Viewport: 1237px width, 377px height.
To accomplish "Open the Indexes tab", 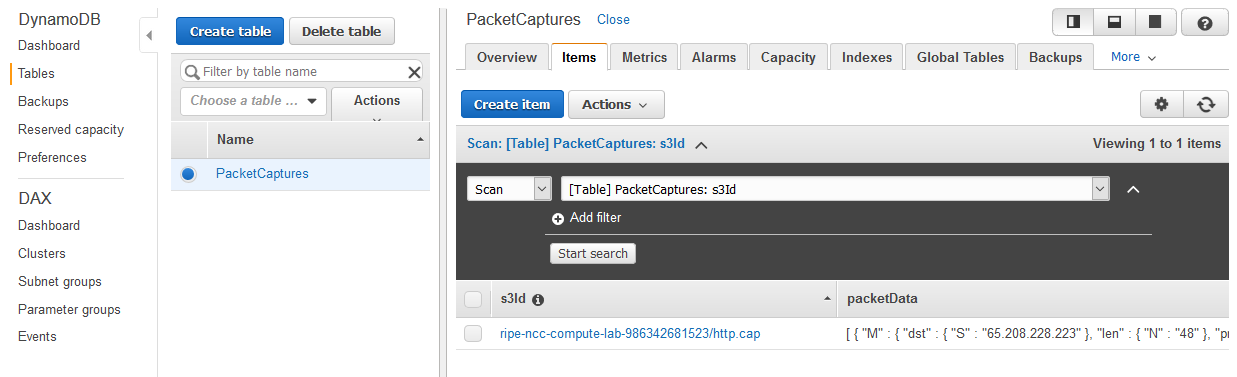I will point(867,57).
